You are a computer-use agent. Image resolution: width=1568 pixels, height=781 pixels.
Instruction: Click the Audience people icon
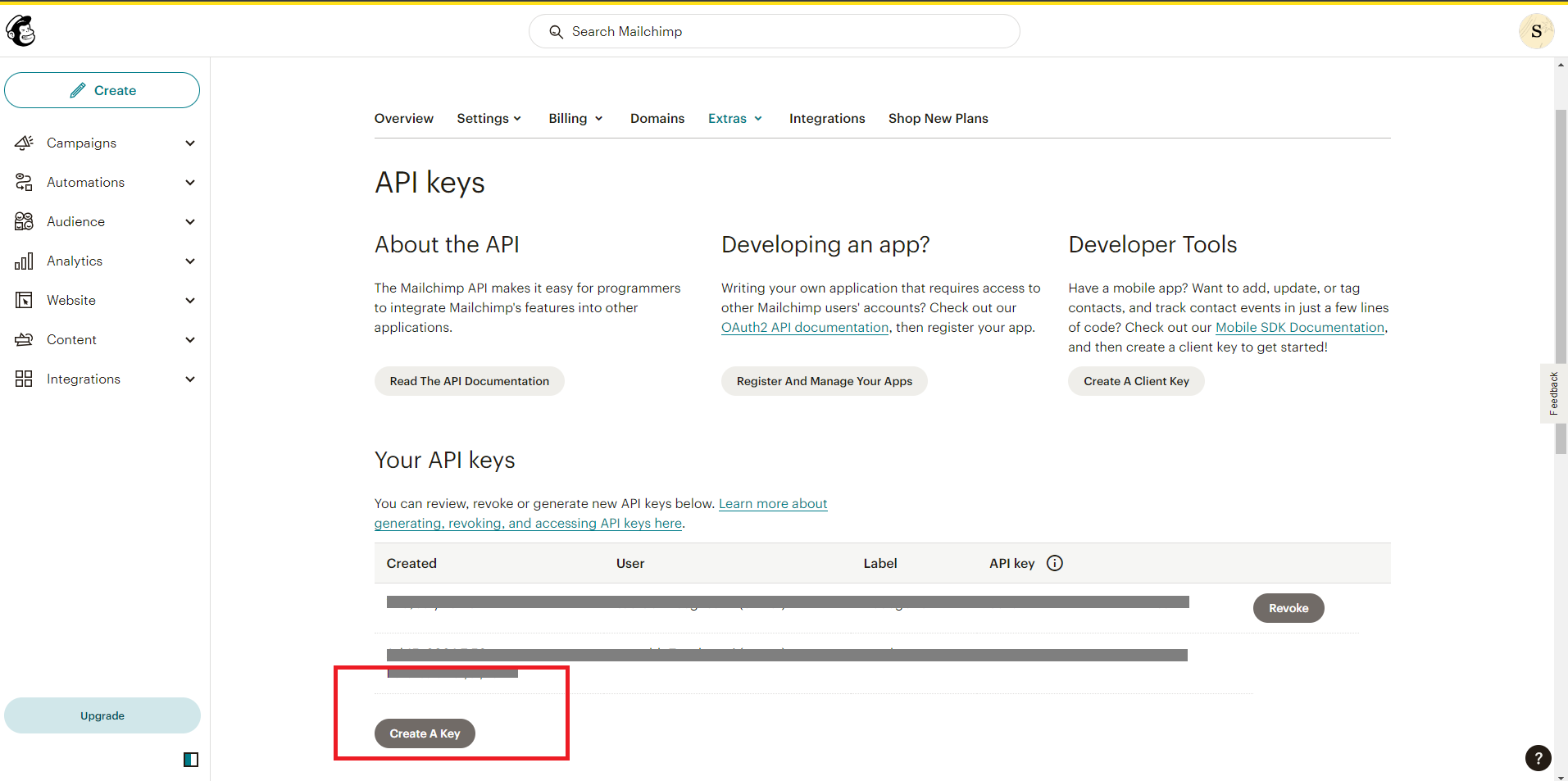tap(24, 221)
